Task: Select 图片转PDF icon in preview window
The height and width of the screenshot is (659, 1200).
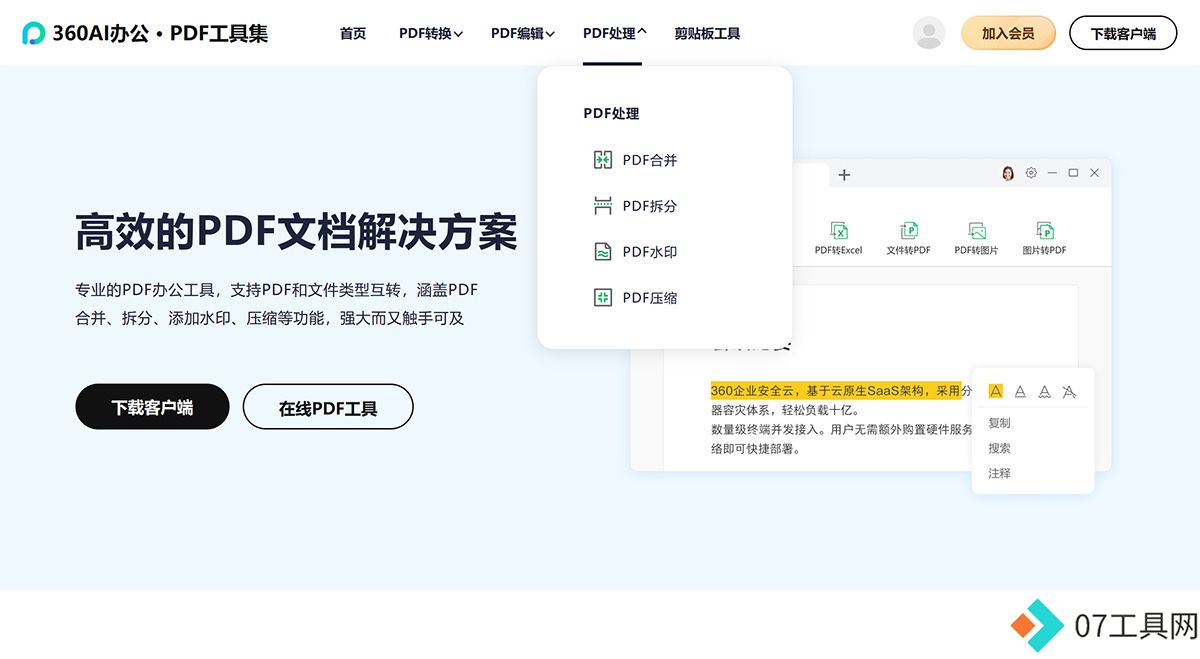Action: [x=1045, y=231]
